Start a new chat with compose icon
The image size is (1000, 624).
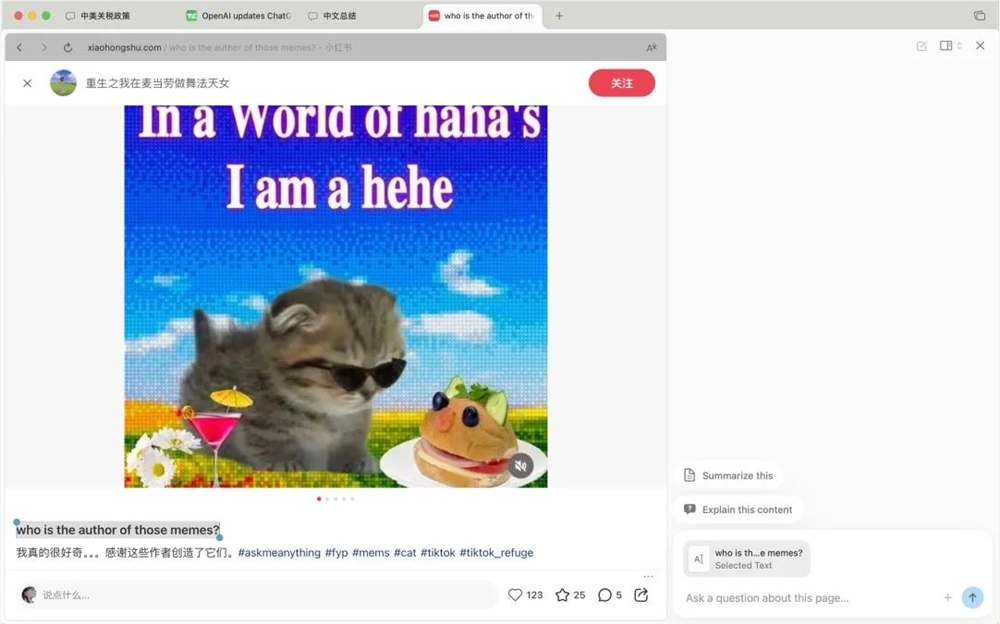pos(921,46)
